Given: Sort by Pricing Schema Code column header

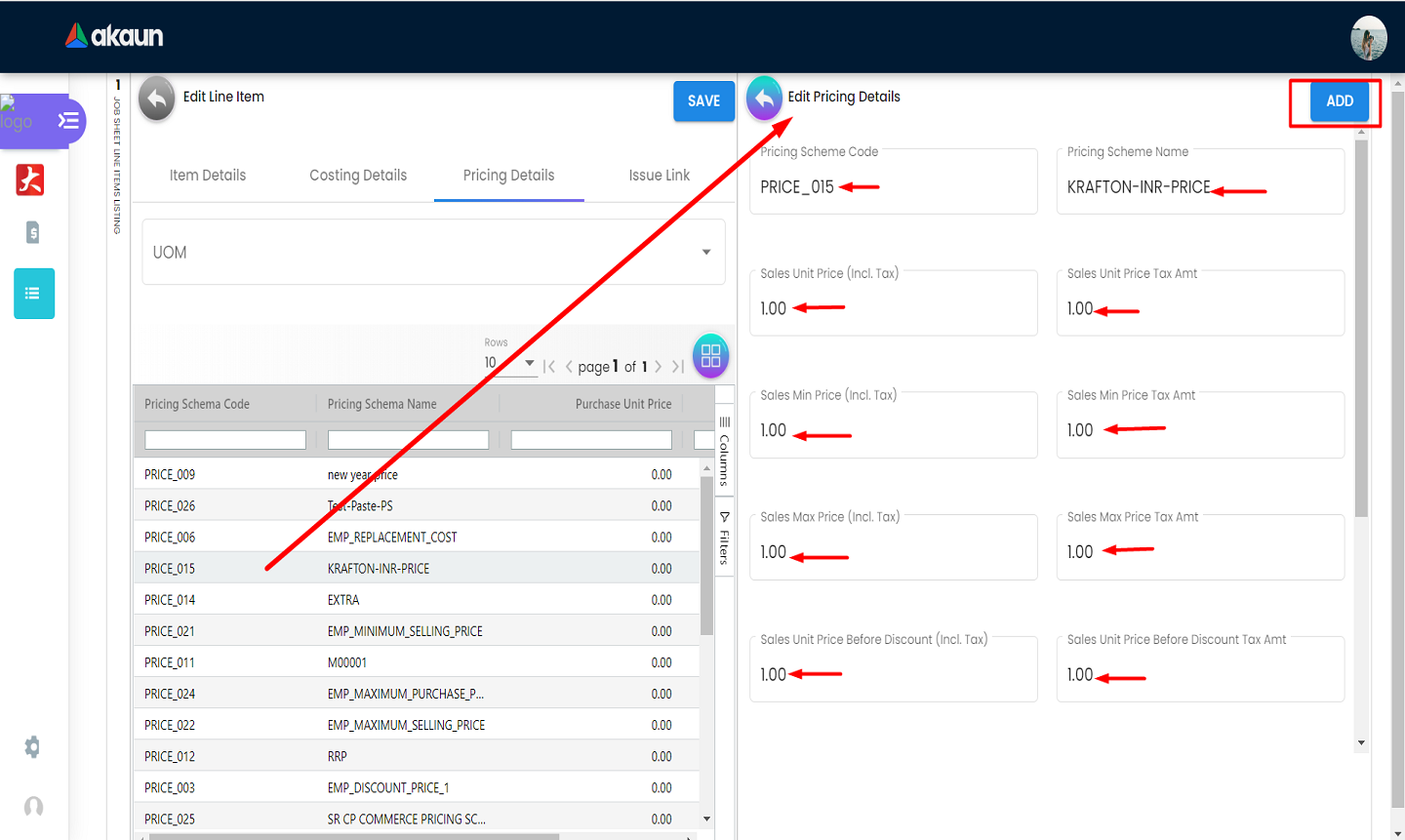Looking at the screenshot, I should point(197,404).
